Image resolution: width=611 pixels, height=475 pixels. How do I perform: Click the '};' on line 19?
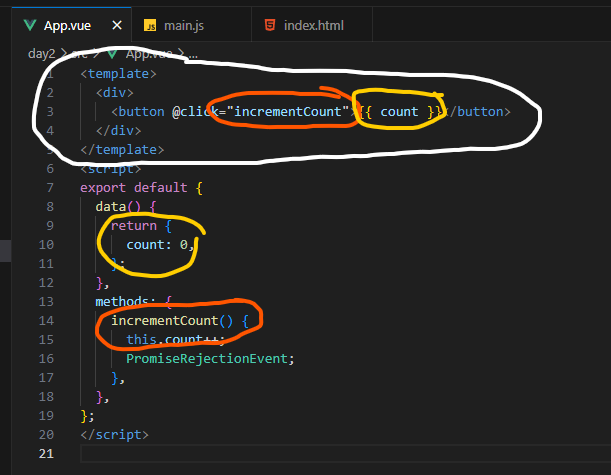point(87,416)
